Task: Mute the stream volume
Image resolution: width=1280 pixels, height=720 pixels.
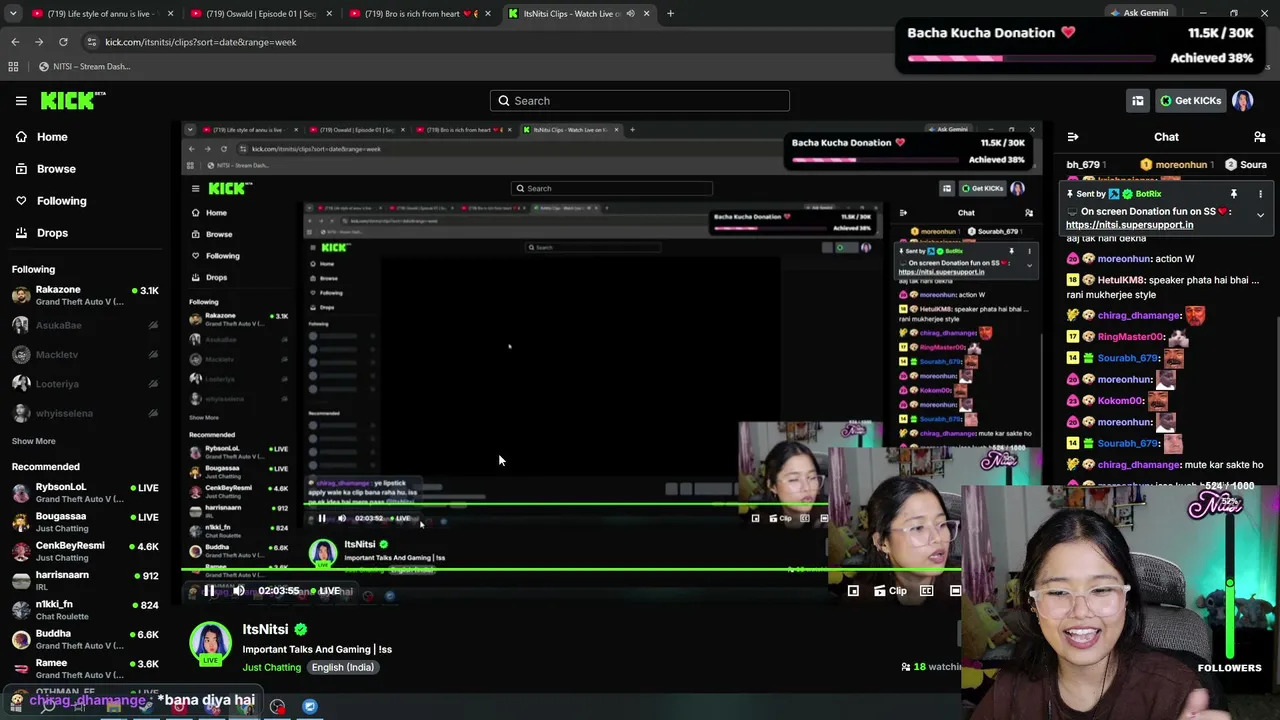Action: click(x=239, y=591)
